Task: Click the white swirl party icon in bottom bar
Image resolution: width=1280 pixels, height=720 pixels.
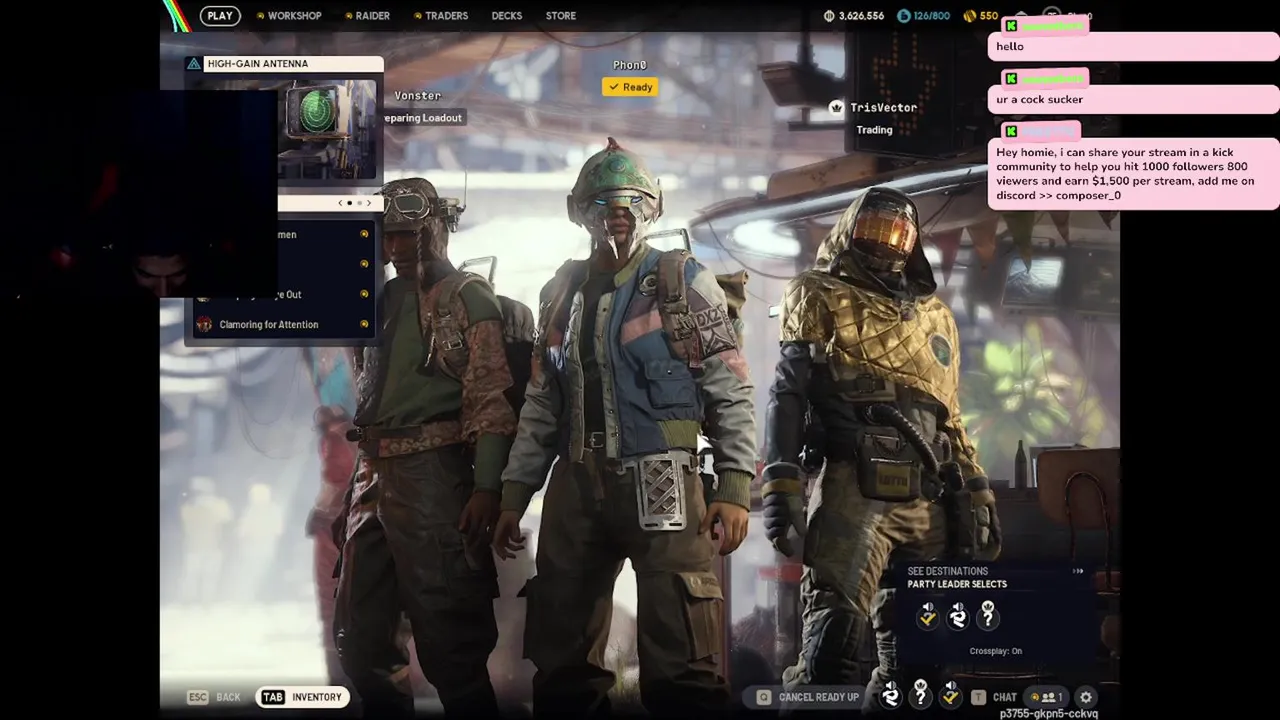Action: 890,697
